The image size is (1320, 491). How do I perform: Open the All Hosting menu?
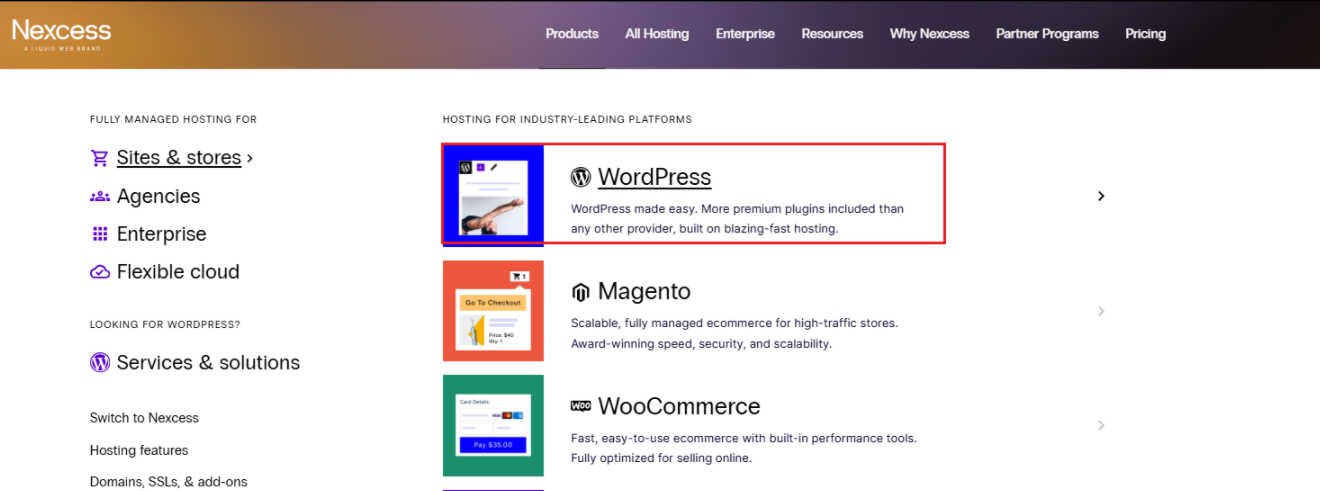tap(657, 33)
